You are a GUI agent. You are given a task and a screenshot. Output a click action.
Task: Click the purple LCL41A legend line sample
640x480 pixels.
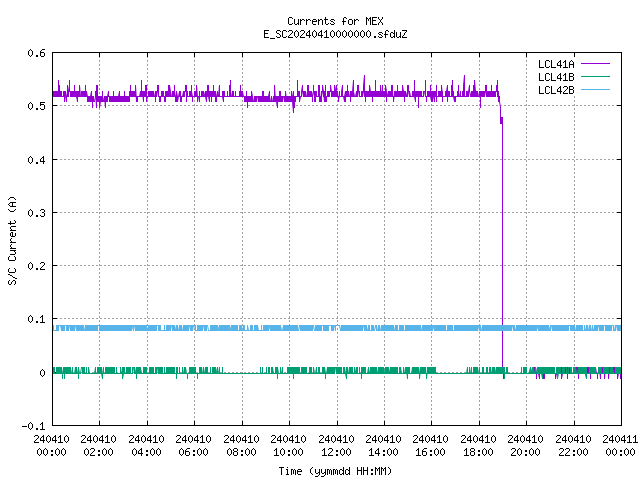(x=595, y=64)
